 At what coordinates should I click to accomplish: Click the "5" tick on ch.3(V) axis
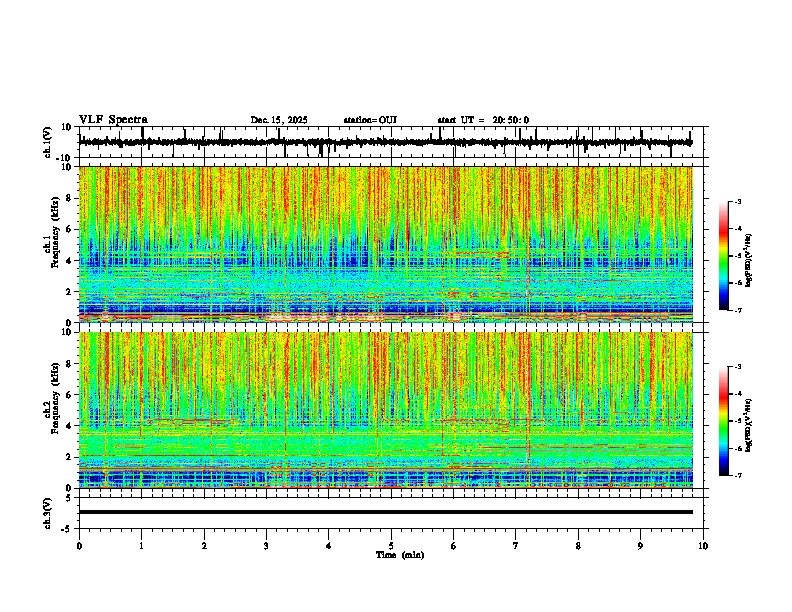click(70, 497)
